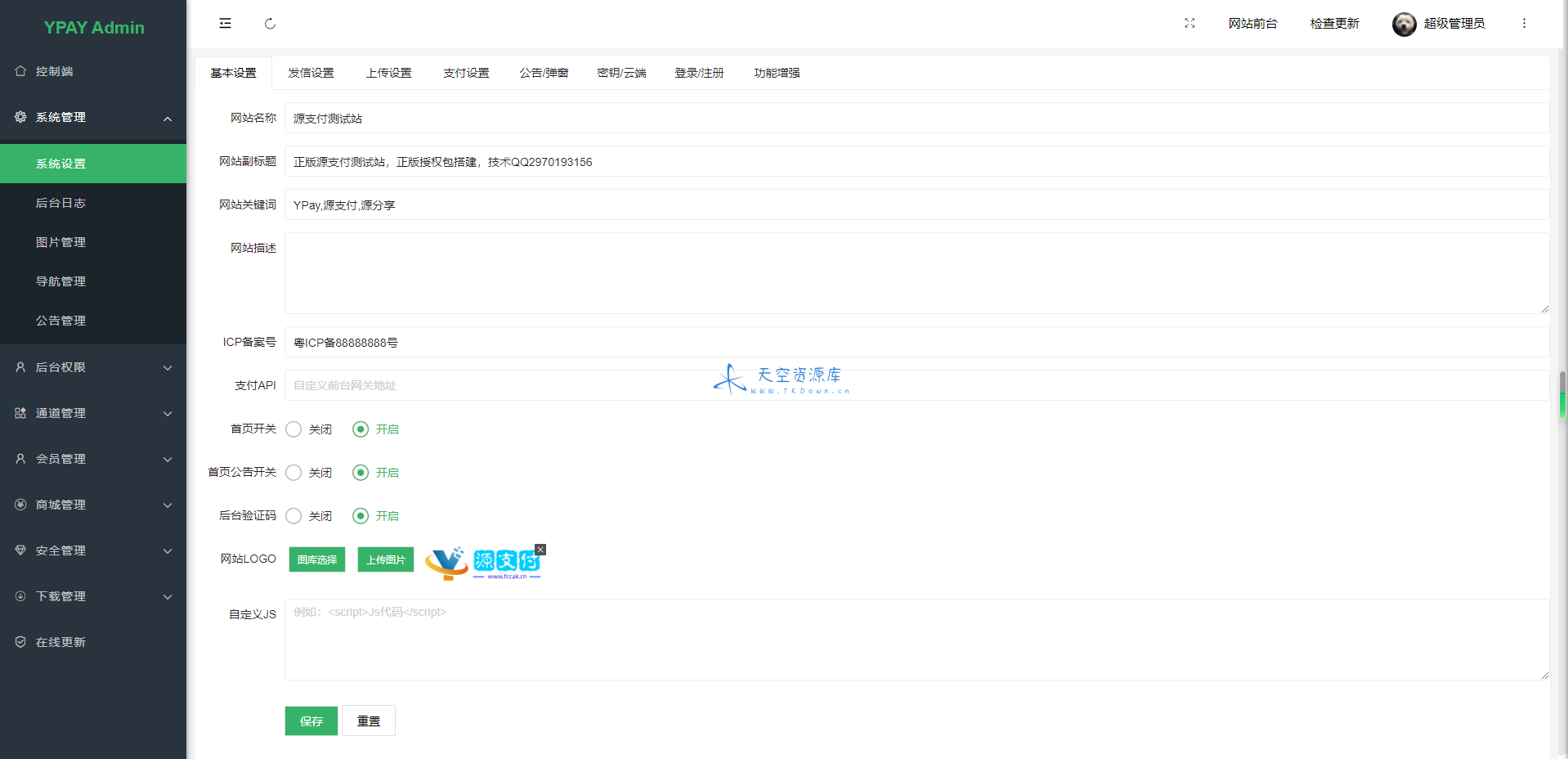Image resolution: width=1568 pixels, height=759 pixels.
Task: Open the 后台日志 sidebar item
Action: tap(93, 203)
